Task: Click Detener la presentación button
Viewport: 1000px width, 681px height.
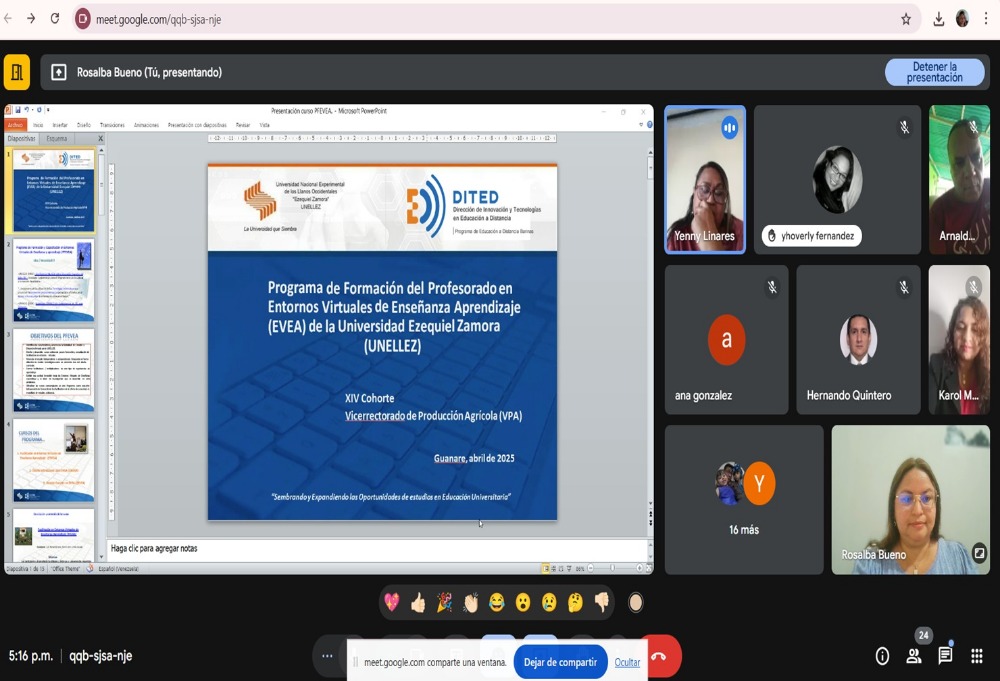Action: pos(934,72)
